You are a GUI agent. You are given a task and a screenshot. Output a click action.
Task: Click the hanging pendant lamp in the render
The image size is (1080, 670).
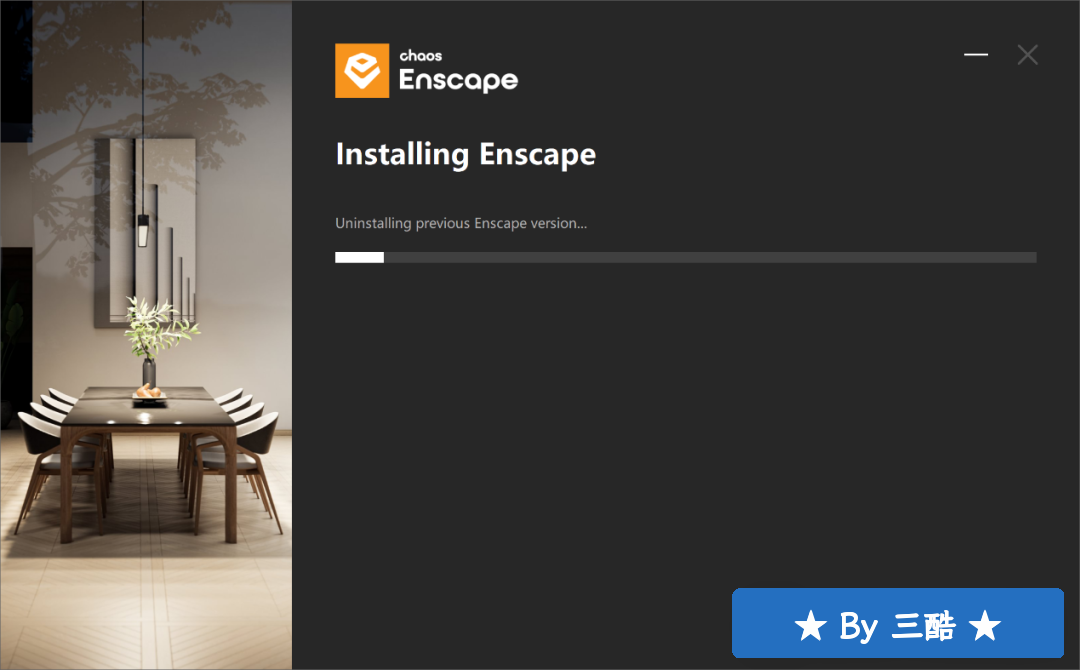[143, 231]
